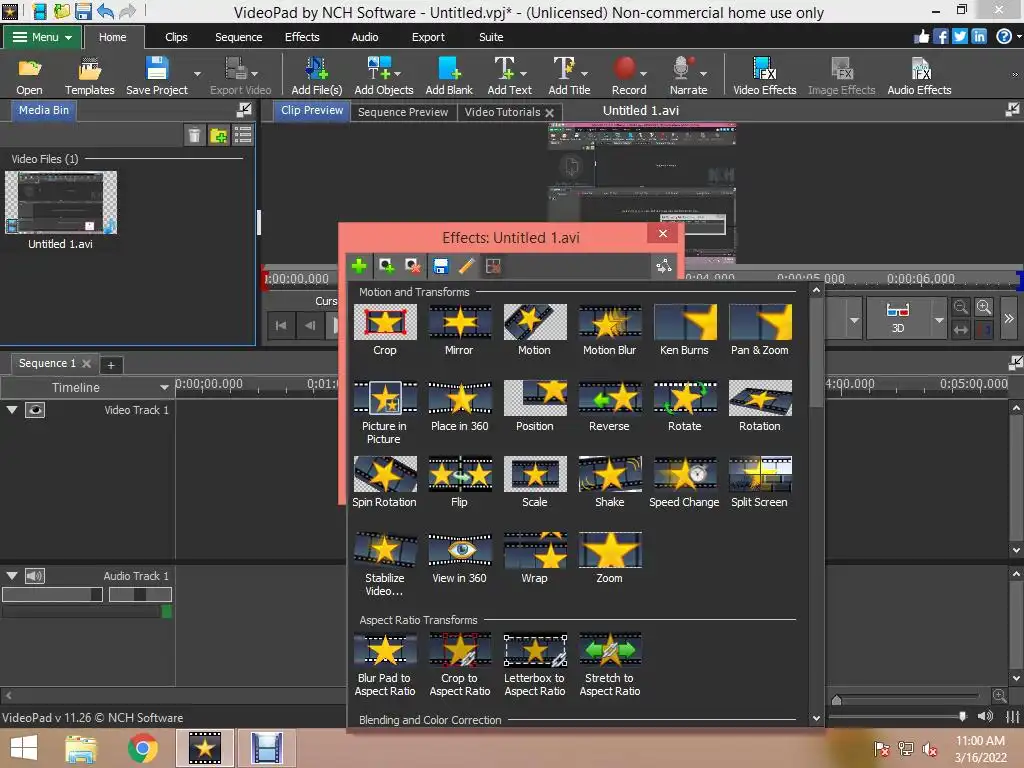Open the Export ribbon tab
The width and height of the screenshot is (1024, 768).
click(428, 37)
